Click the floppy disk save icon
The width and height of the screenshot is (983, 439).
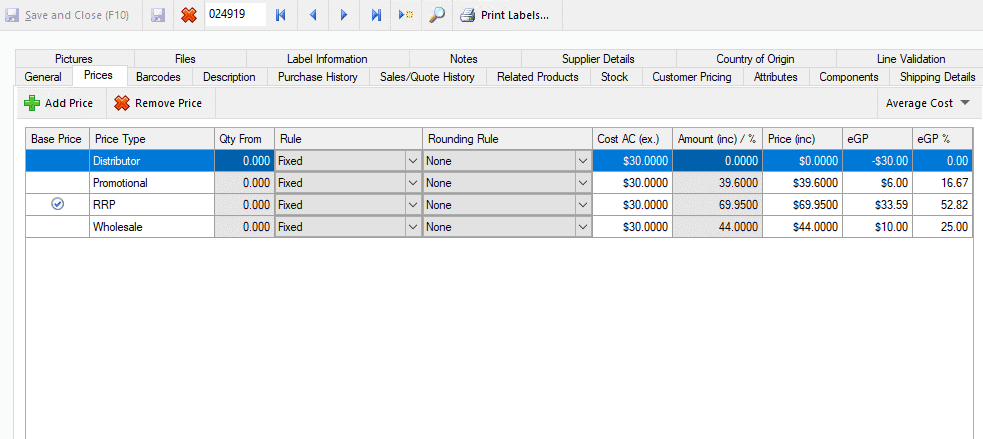point(159,15)
